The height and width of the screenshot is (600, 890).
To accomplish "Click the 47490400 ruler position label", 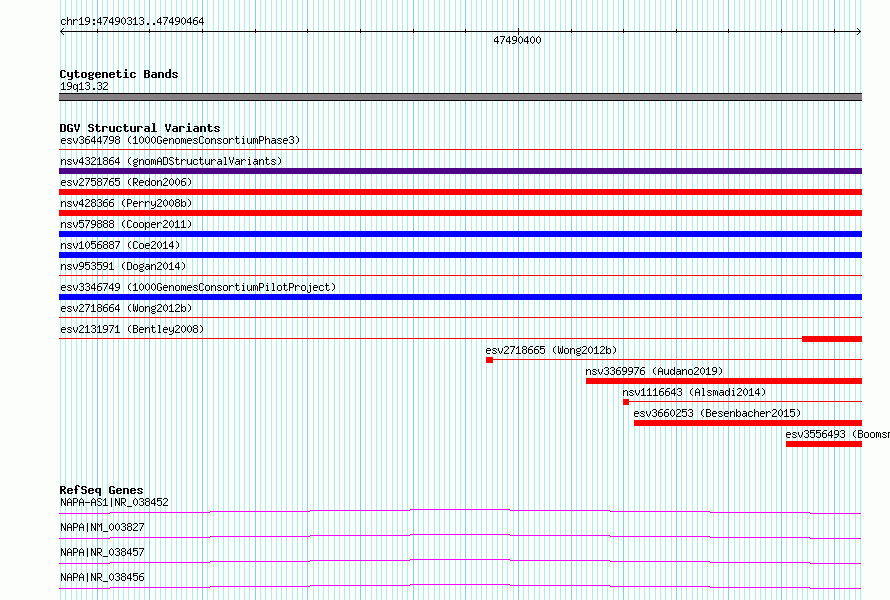I will point(517,40).
